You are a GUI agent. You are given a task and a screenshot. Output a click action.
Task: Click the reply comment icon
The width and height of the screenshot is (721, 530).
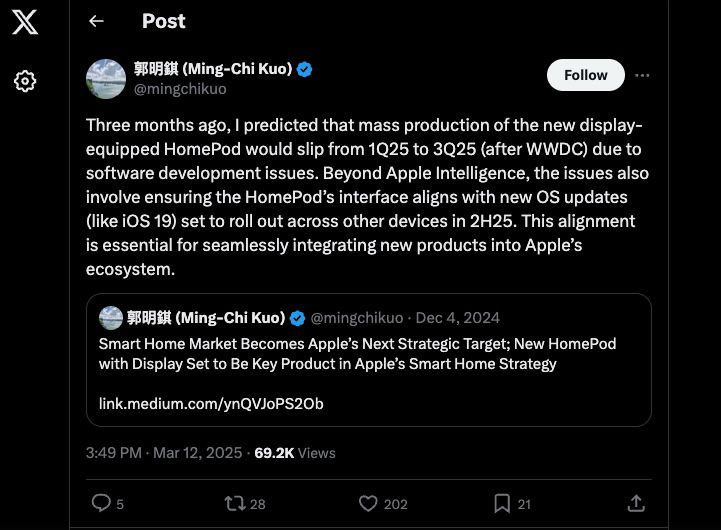[x=101, y=503]
